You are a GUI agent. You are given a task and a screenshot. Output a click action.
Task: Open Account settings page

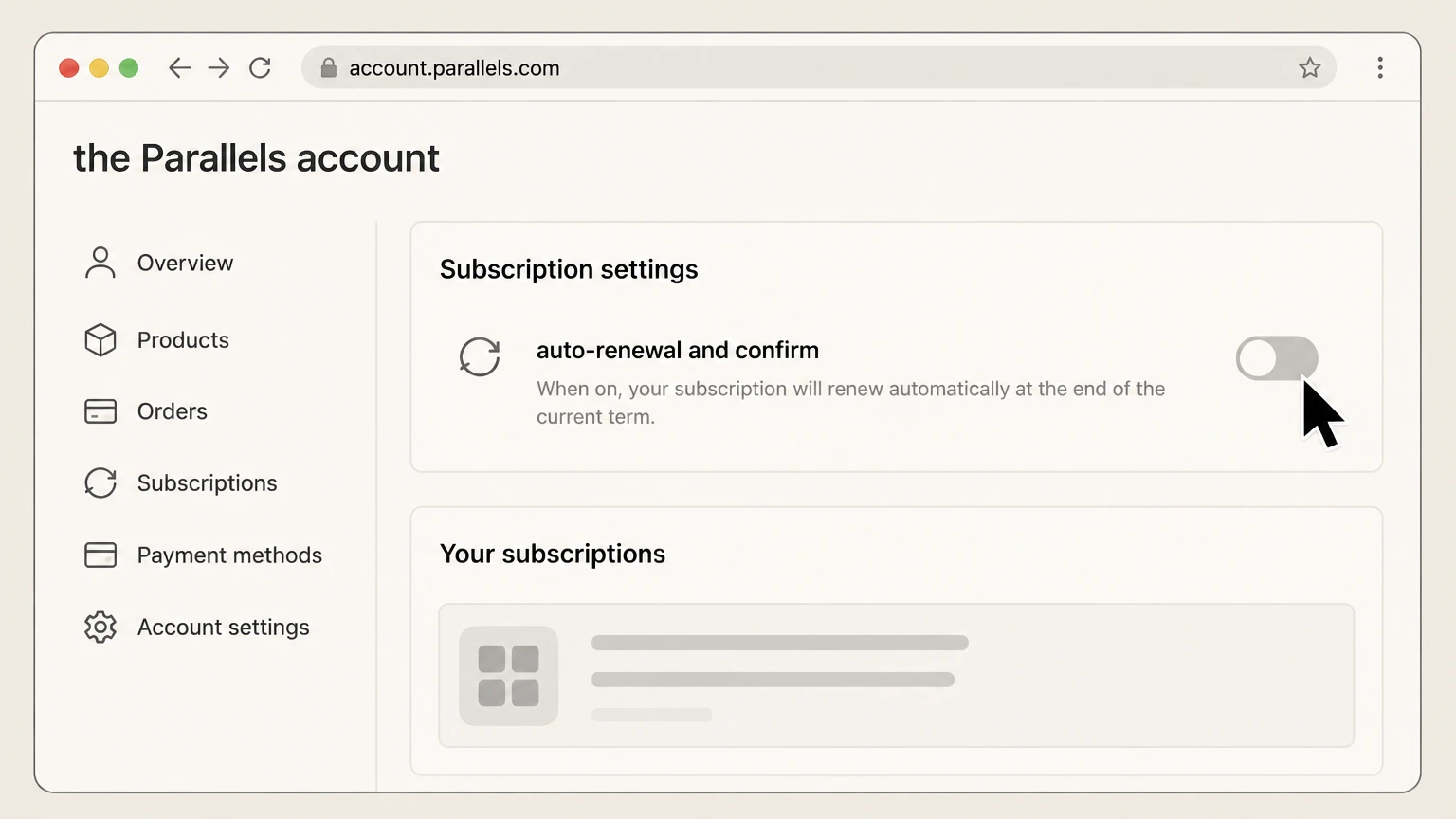pos(223,628)
